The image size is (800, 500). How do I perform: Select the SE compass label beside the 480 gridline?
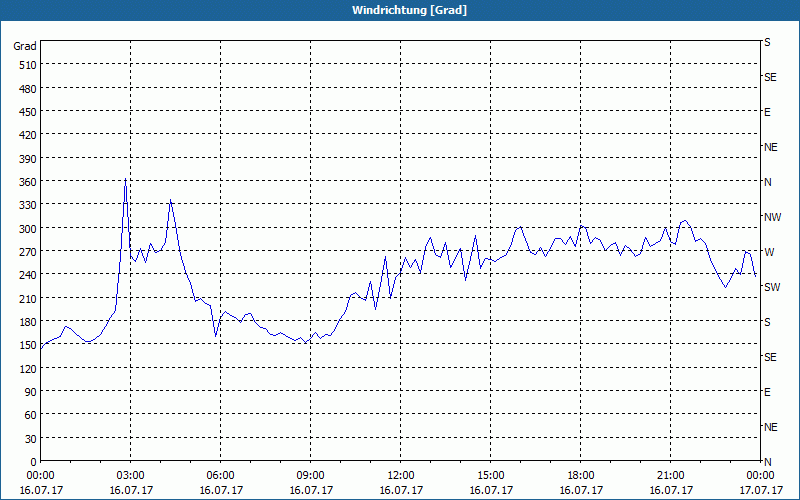tap(770, 78)
